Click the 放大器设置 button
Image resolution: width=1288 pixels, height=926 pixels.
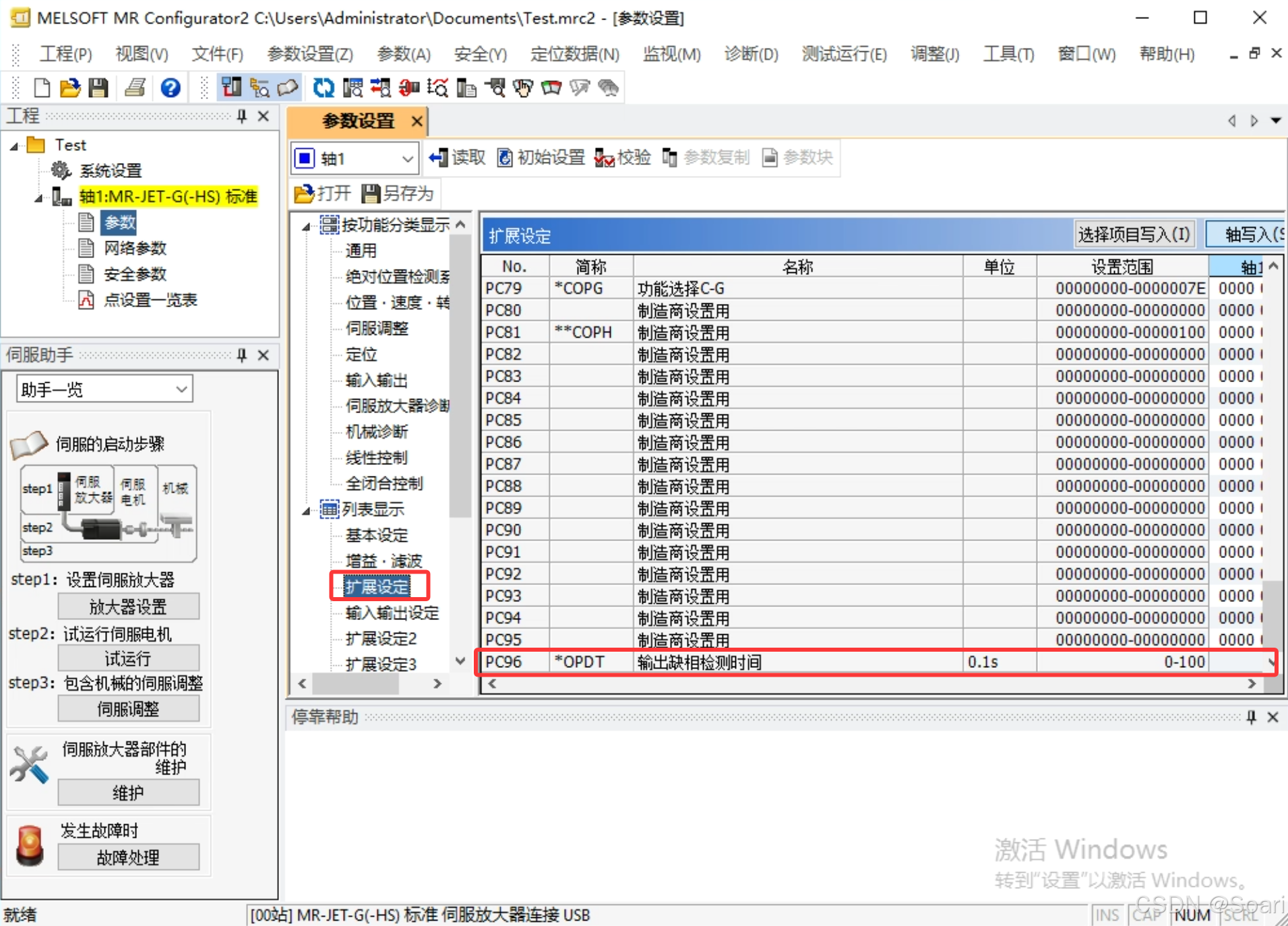128,606
